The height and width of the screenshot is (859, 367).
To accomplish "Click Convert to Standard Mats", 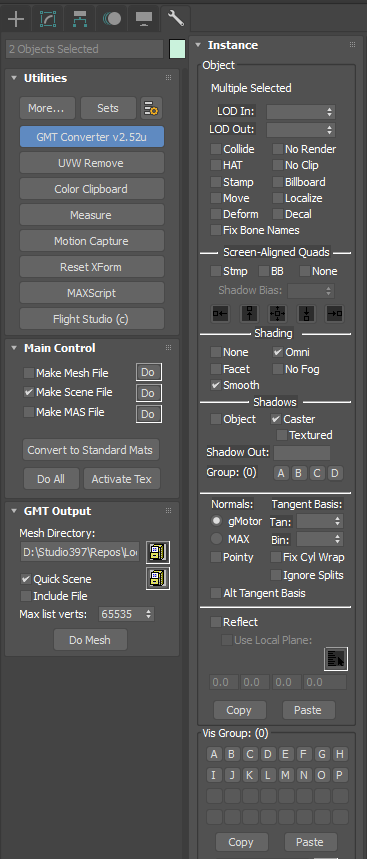I will (x=91, y=450).
